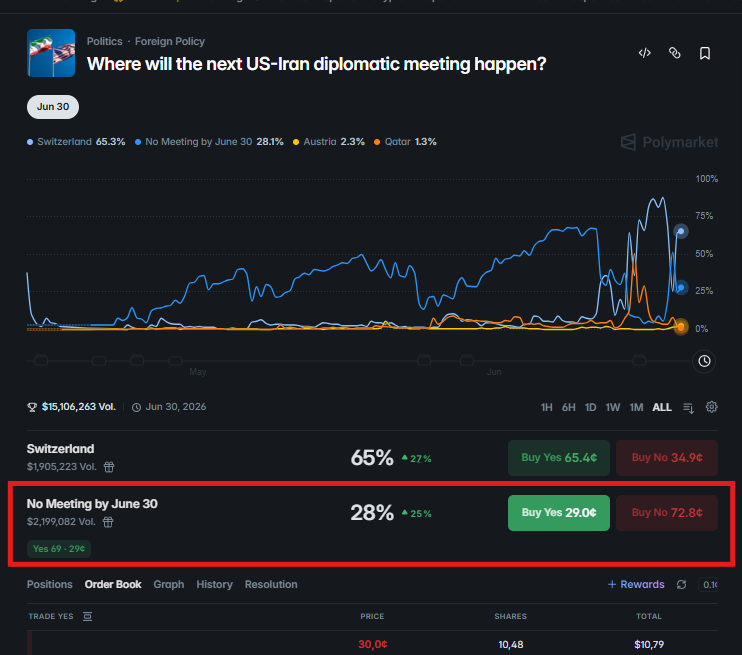The image size is (742, 655).
Task: Click the 30,0¢ price in order book
Action: coord(372,644)
